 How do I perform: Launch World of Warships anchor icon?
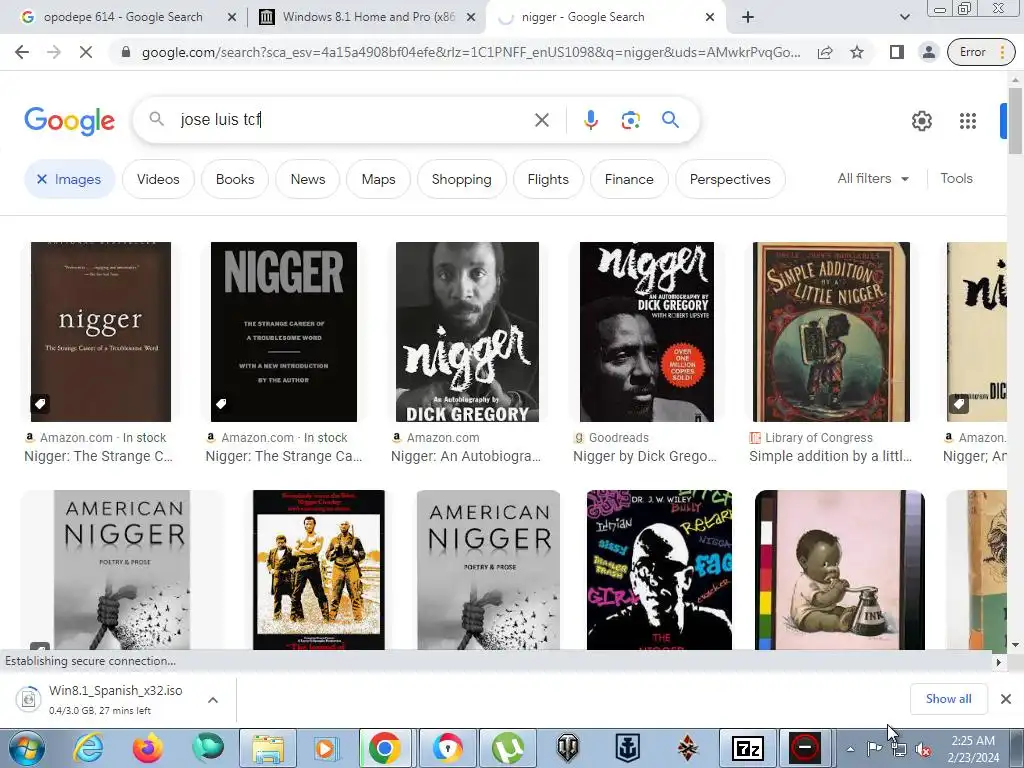coord(628,748)
